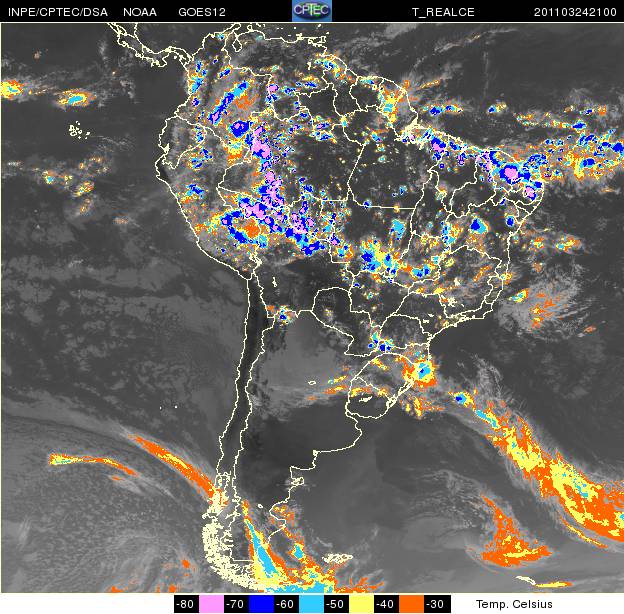Image resolution: width=624 pixels, height=614 pixels.
Task: Click the CPTEC logo in the header
Action: (312, 11)
